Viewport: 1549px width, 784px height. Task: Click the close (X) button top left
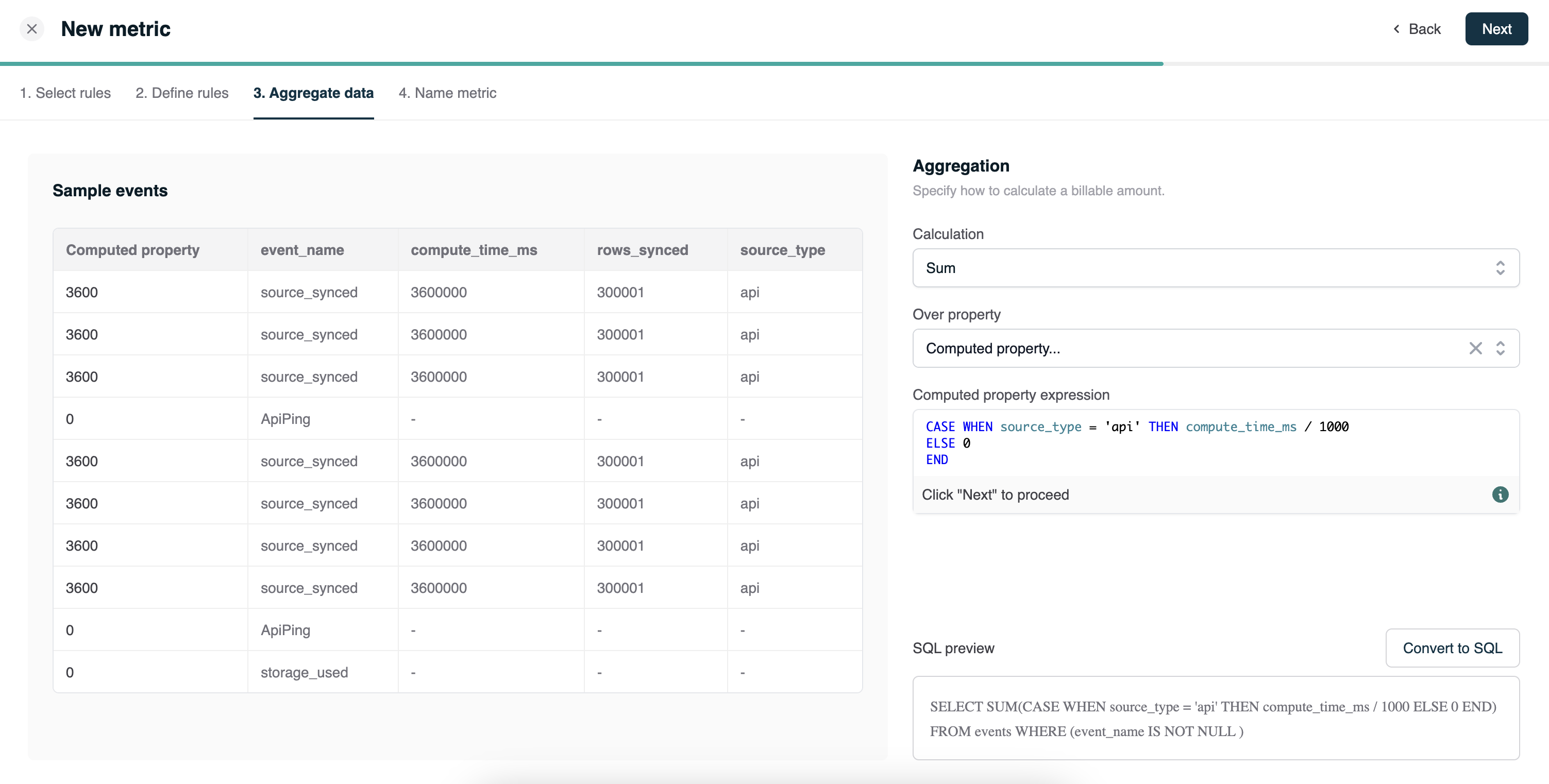click(x=31, y=28)
